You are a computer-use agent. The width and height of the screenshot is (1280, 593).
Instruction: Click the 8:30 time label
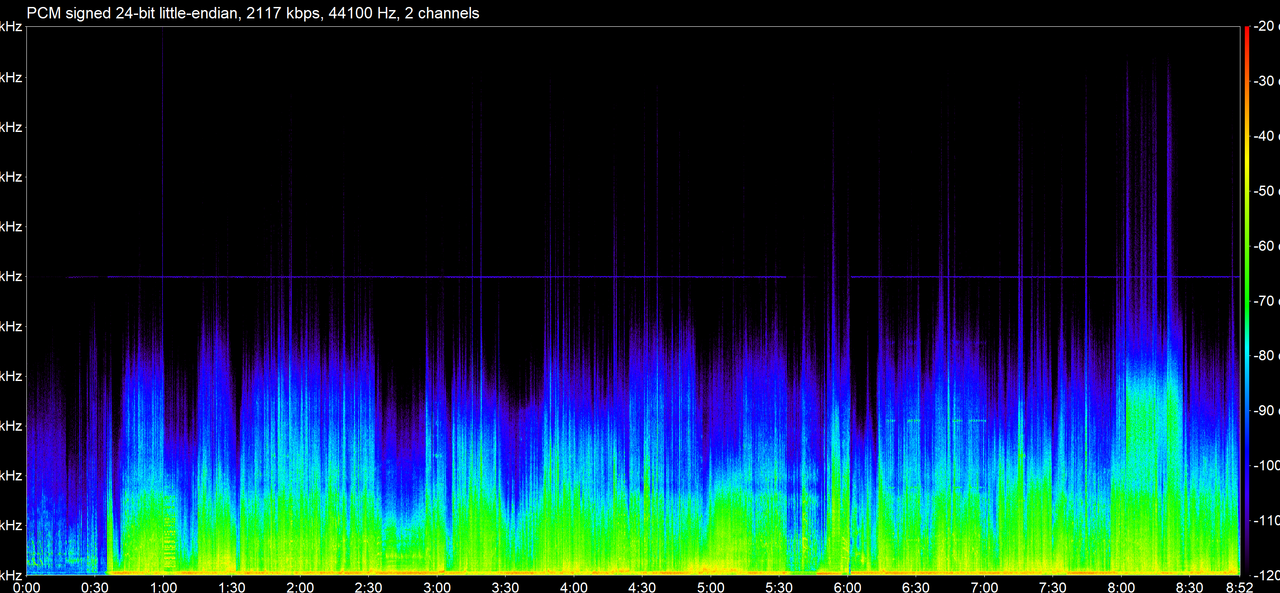pyautogui.click(x=1189, y=586)
